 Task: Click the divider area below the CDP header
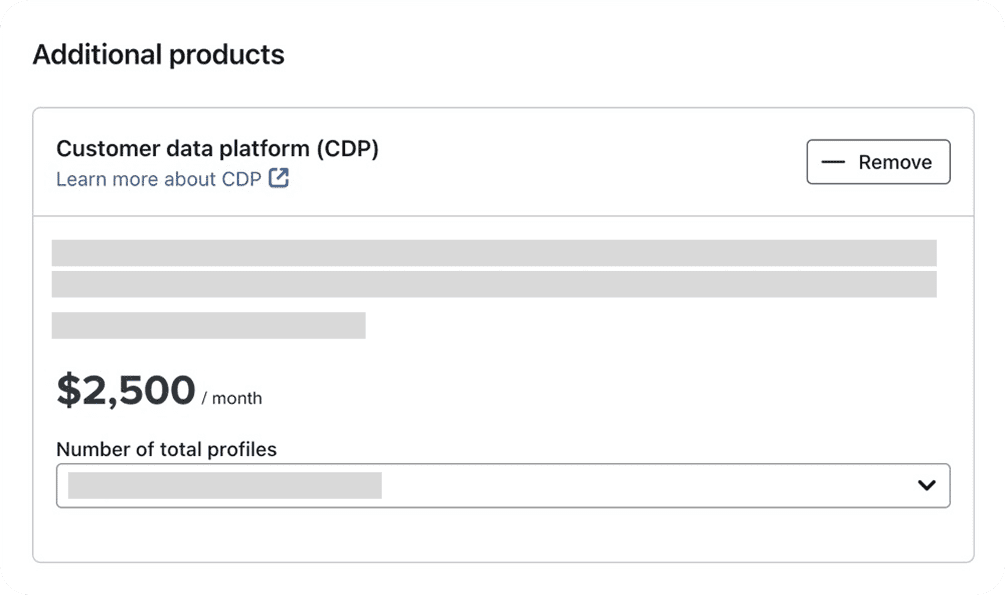[x=503, y=211]
